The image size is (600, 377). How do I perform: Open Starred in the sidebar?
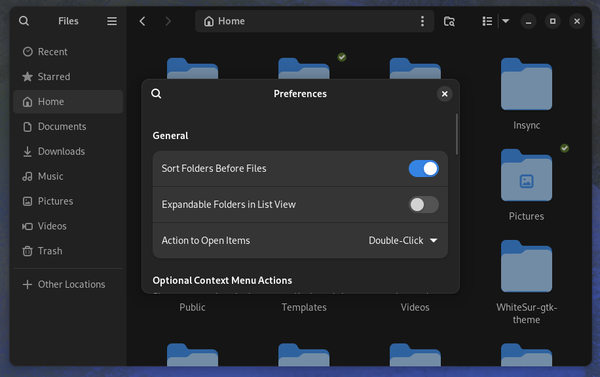[68, 77]
